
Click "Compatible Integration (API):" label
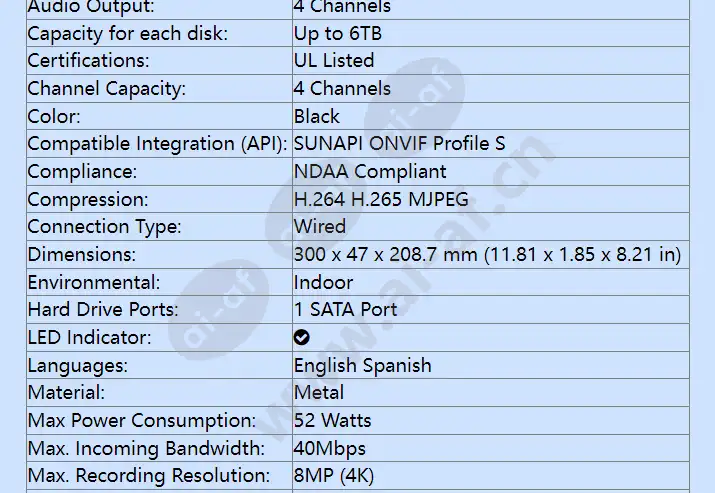[x=157, y=144]
